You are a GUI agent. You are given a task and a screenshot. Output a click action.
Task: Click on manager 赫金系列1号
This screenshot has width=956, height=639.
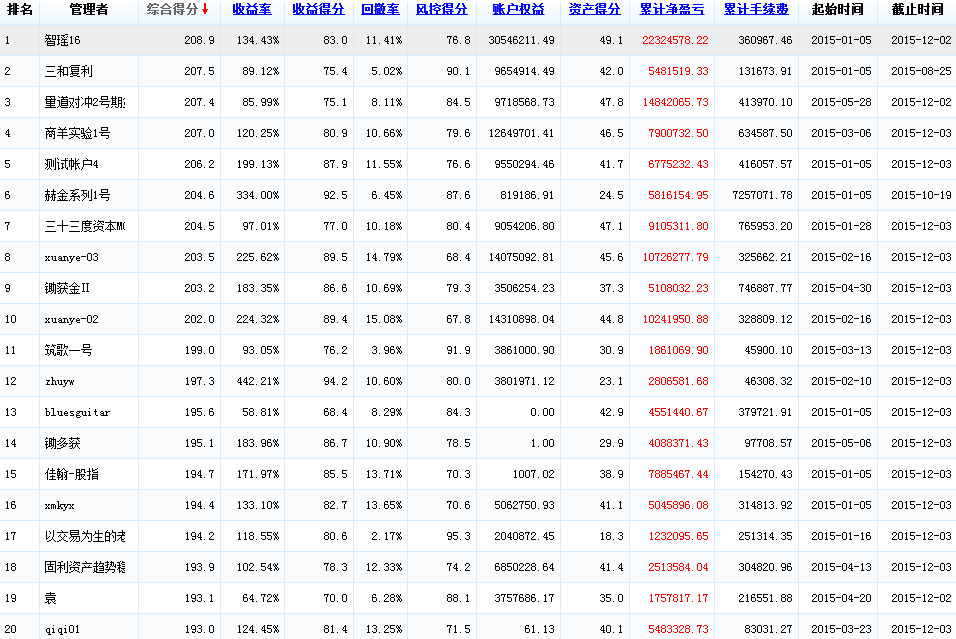pyautogui.click(x=77, y=195)
